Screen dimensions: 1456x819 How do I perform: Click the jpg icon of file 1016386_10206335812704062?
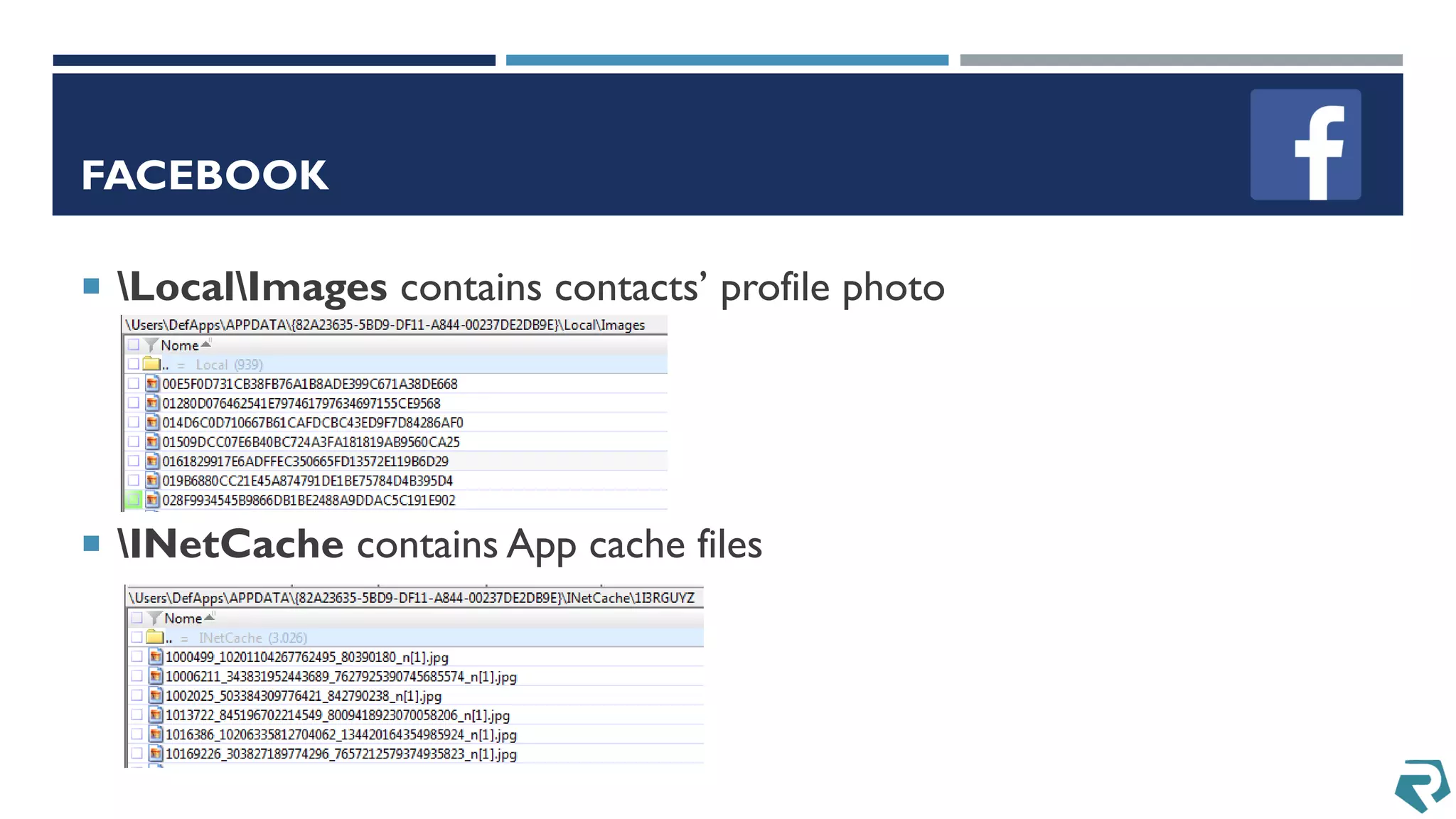[156, 734]
